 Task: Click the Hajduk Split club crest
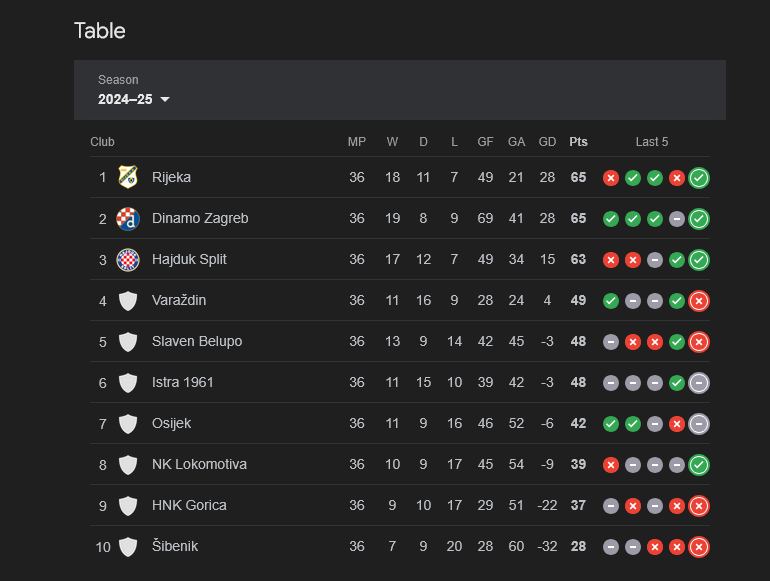pyautogui.click(x=127, y=259)
